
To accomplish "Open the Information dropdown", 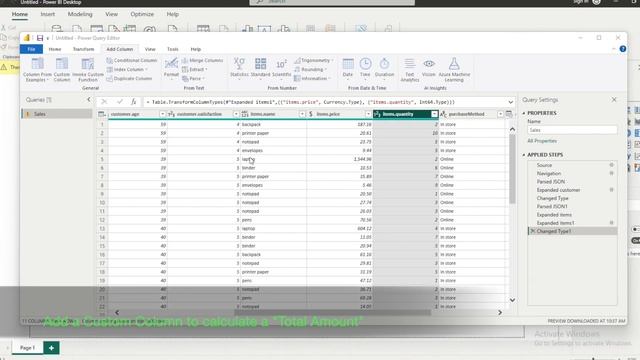I will pyautogui.click(x=312, y=78).
